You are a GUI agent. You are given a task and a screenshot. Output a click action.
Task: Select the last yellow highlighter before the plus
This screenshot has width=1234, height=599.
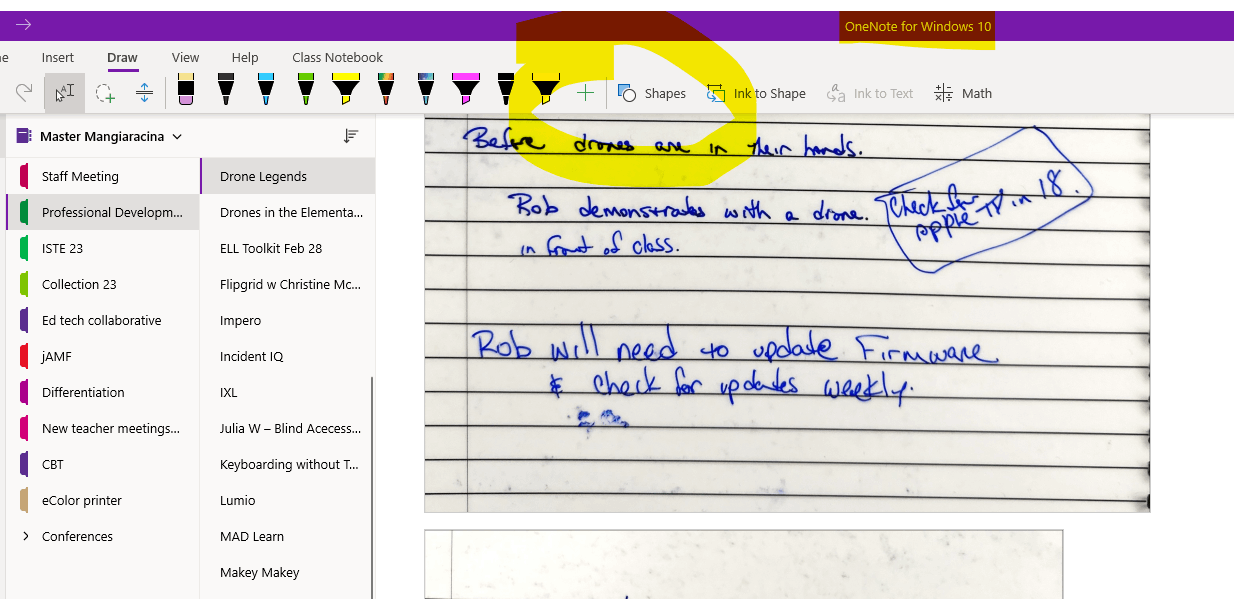coord(546,90)
